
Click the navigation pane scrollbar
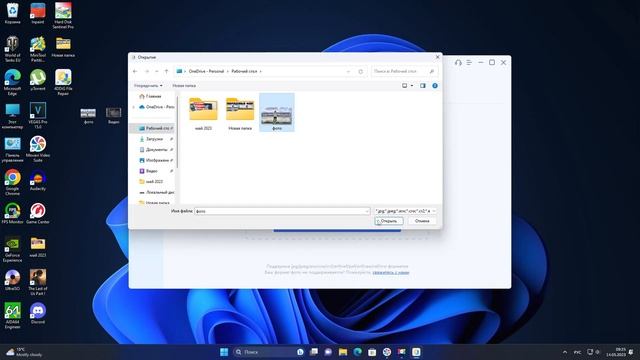click(177, 131)
